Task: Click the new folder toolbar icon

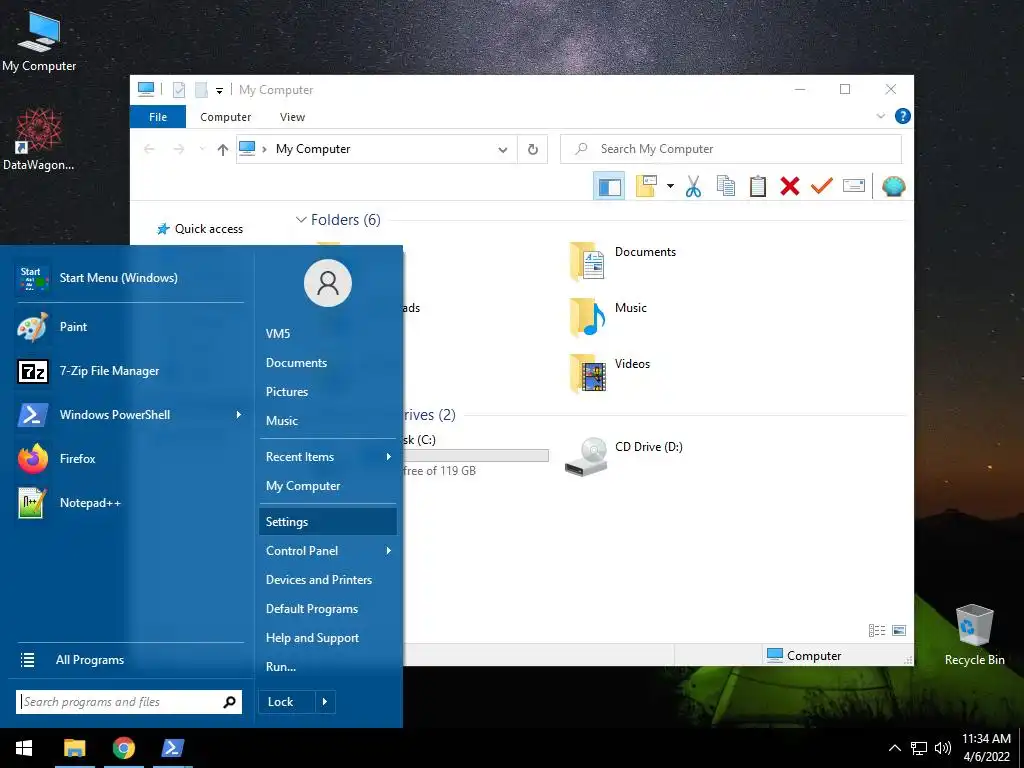Action: 647,186
